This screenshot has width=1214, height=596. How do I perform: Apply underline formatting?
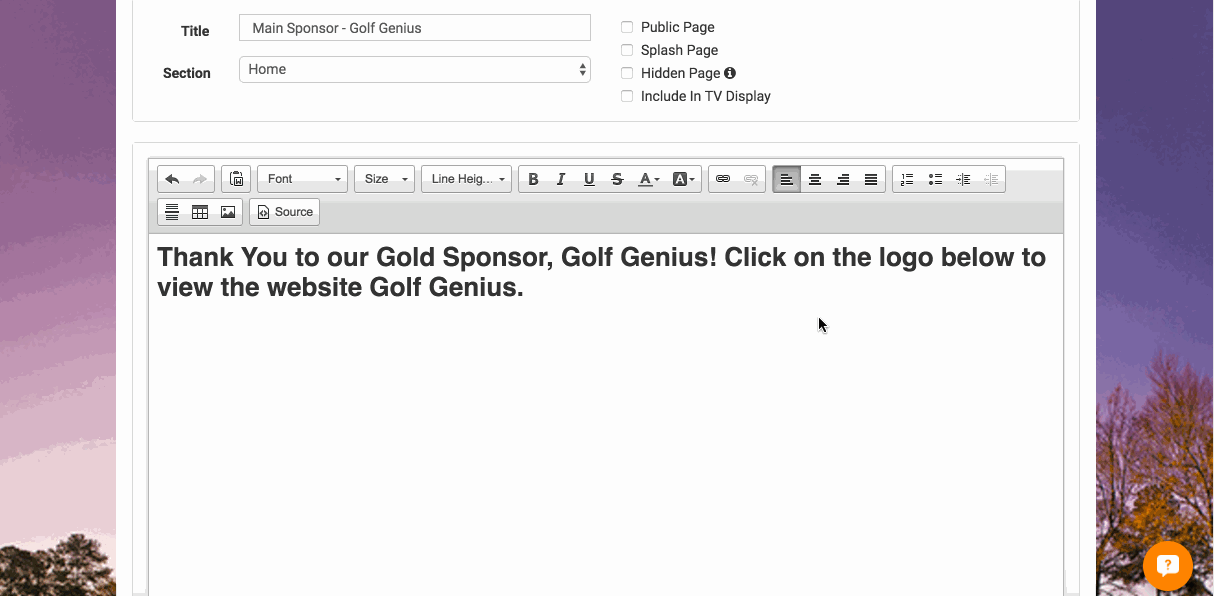point(589,179)
